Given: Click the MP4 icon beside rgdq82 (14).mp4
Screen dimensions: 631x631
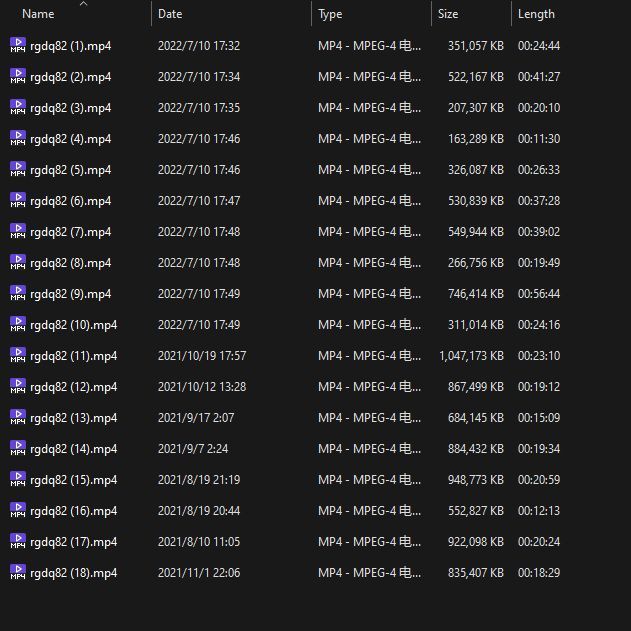Looking at the screenshot, I should pos(18,448).
